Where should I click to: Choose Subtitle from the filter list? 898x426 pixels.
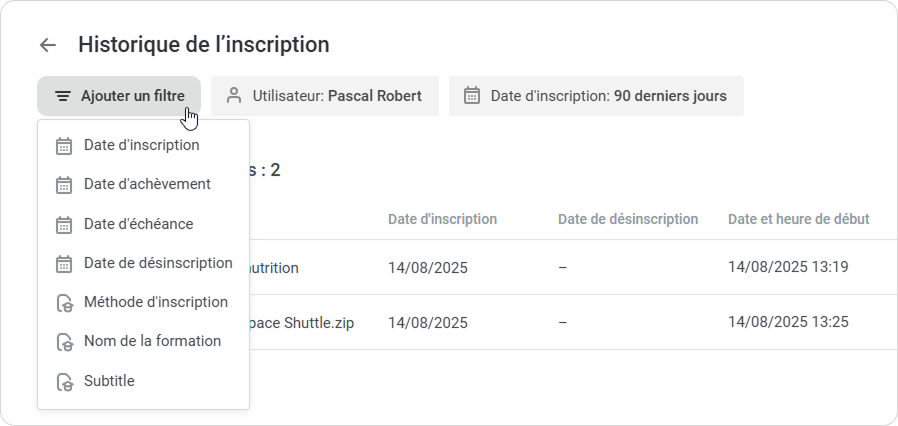109,381
